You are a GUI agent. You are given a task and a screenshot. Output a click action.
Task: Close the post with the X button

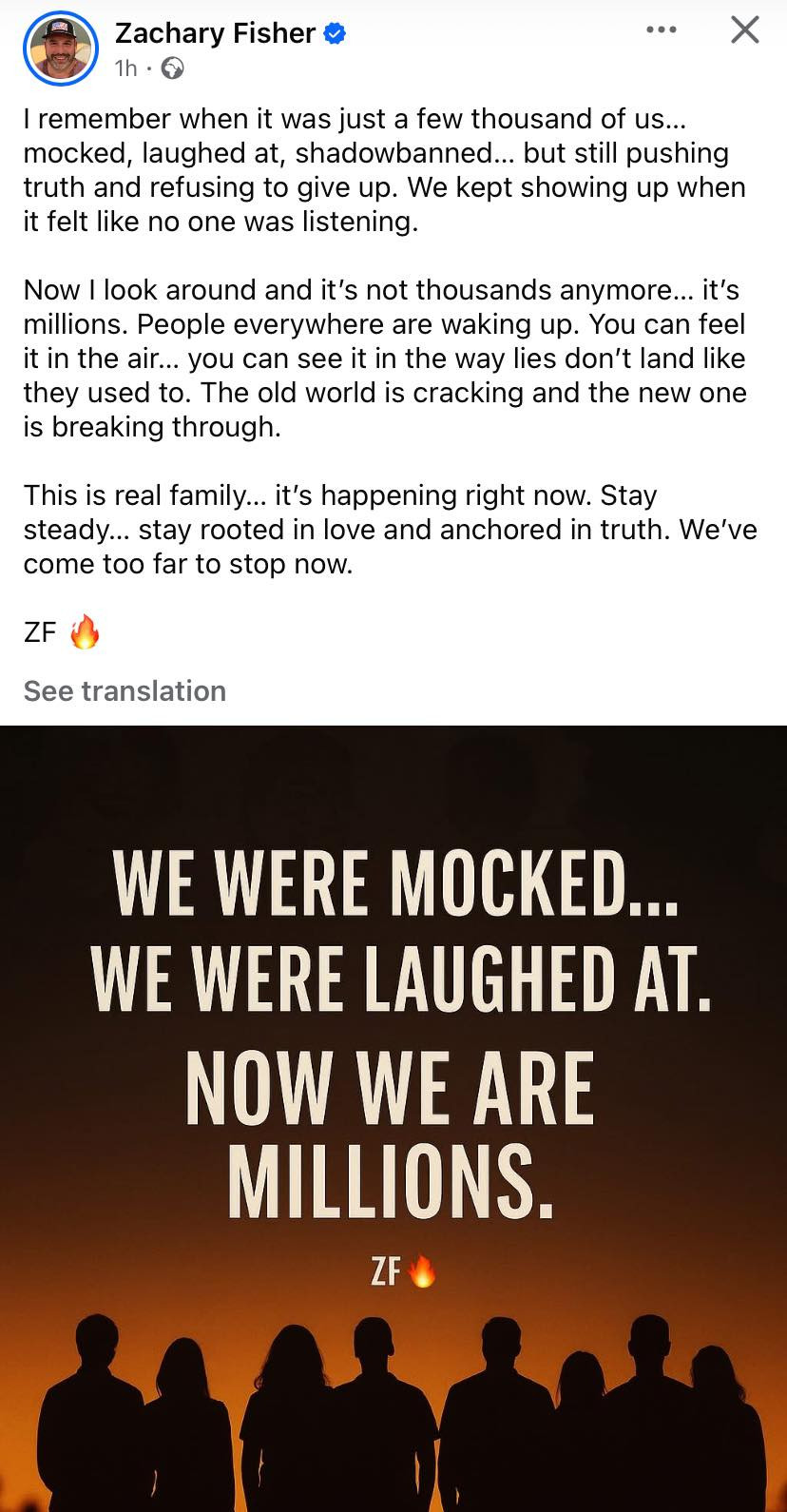tap(744, 30)
